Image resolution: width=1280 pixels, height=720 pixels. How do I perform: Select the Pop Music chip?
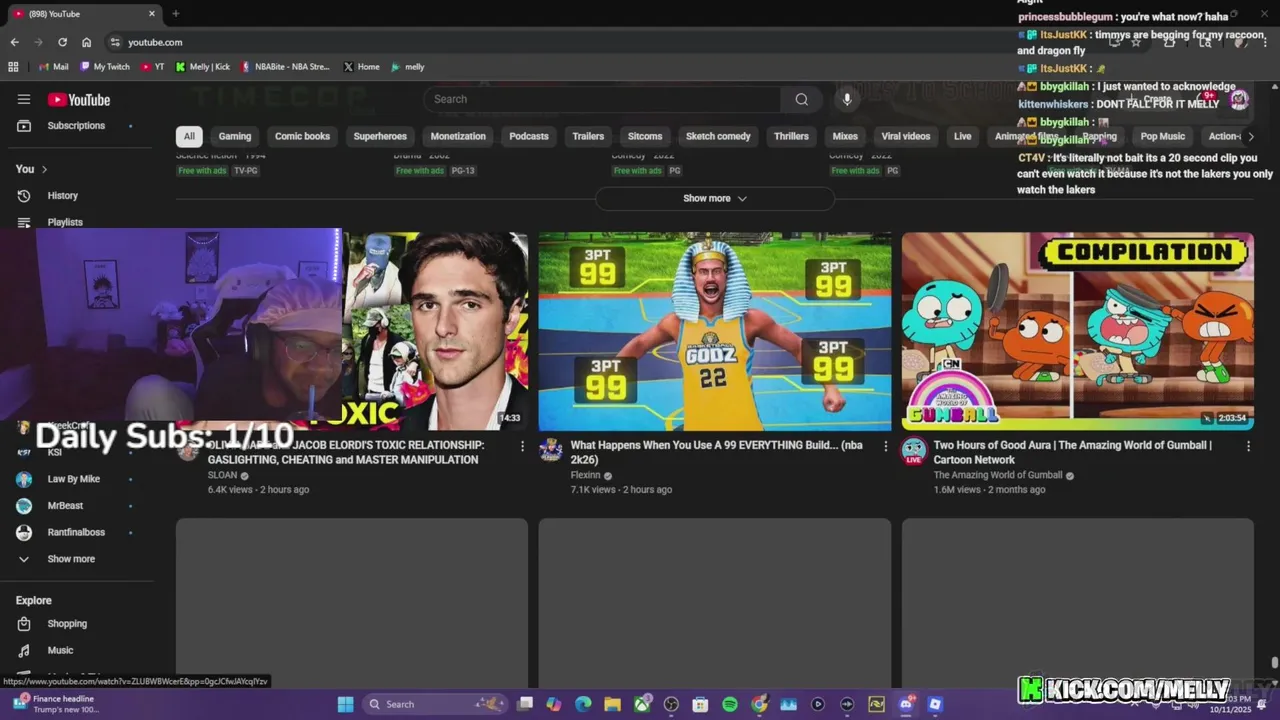[1163, 136]
